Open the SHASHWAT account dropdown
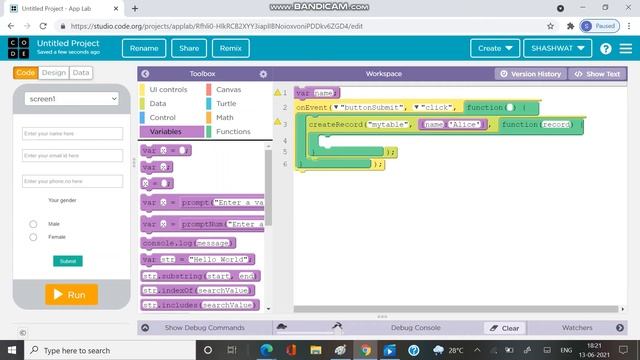This screenshot has height=360, width=640. click(x=557, y=48)
